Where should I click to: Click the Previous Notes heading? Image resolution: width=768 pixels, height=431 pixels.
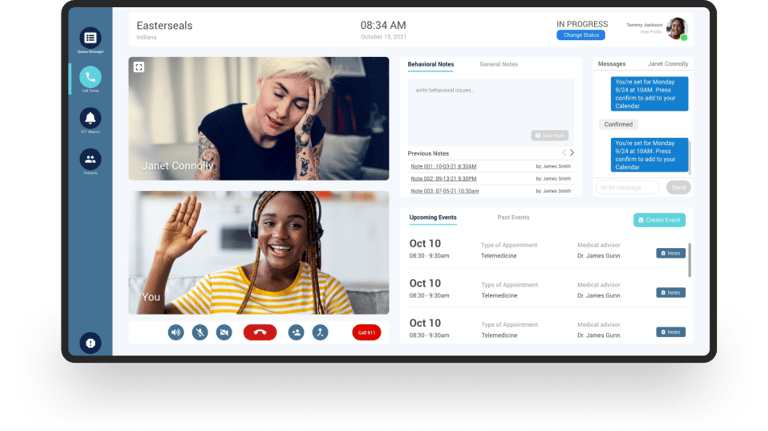[x=428, y=153]
